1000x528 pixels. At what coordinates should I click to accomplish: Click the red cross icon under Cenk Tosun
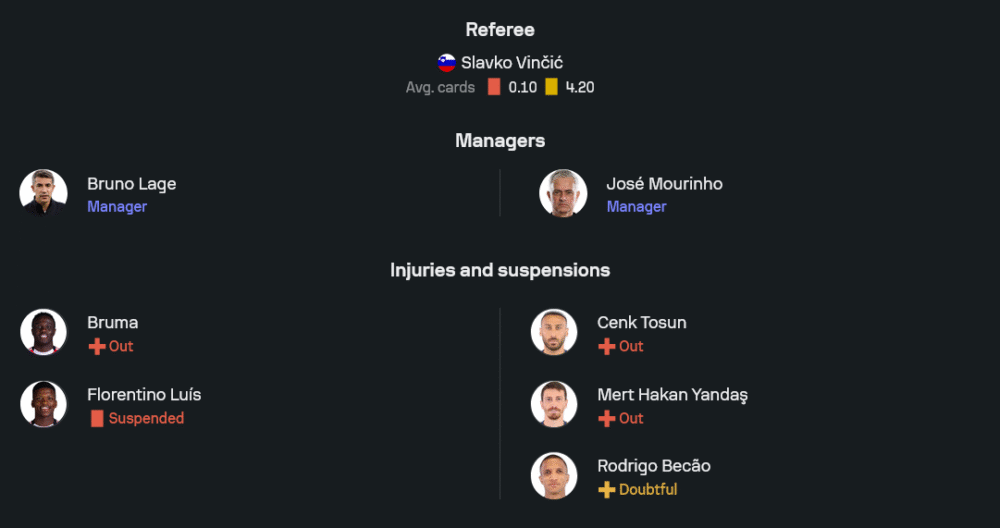coord(607,346)
